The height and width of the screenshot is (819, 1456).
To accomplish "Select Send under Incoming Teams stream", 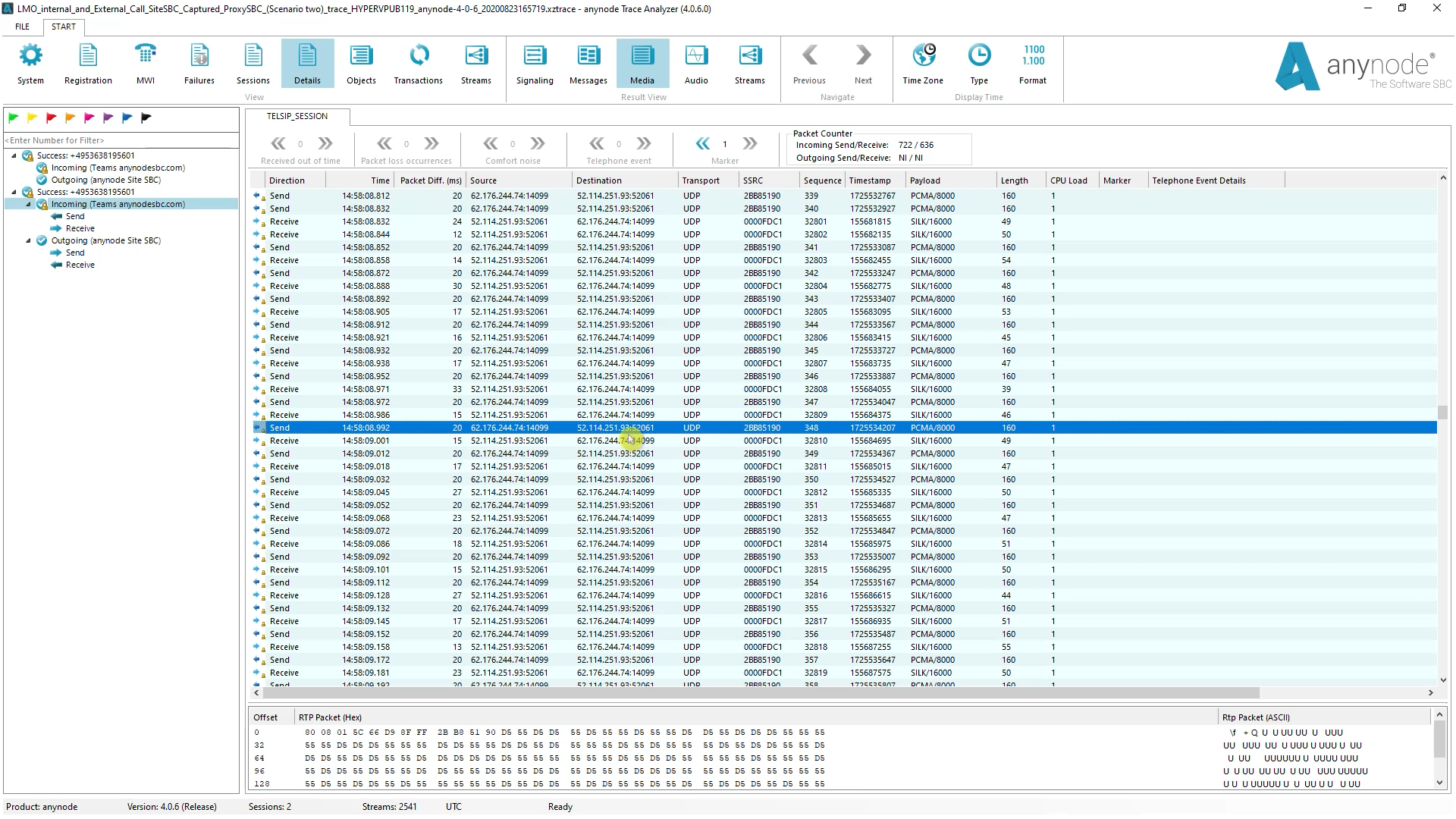I will tap(75, 216).
